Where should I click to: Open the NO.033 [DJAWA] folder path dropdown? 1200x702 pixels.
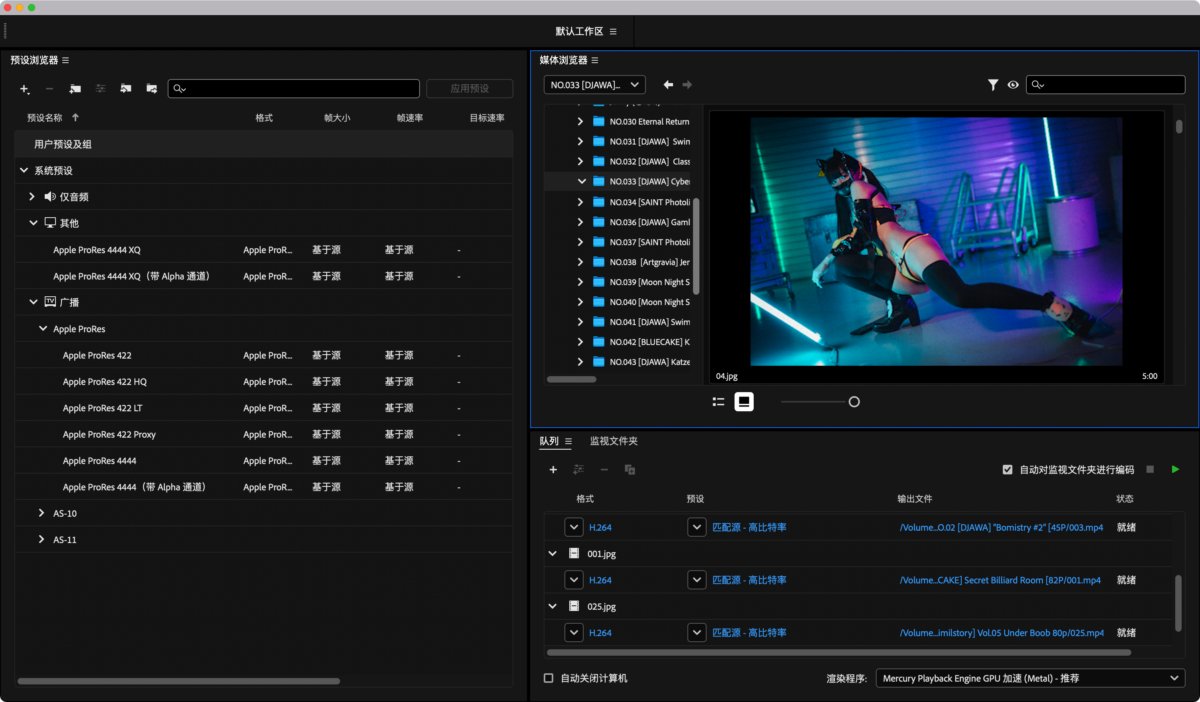tap(594, 85)
